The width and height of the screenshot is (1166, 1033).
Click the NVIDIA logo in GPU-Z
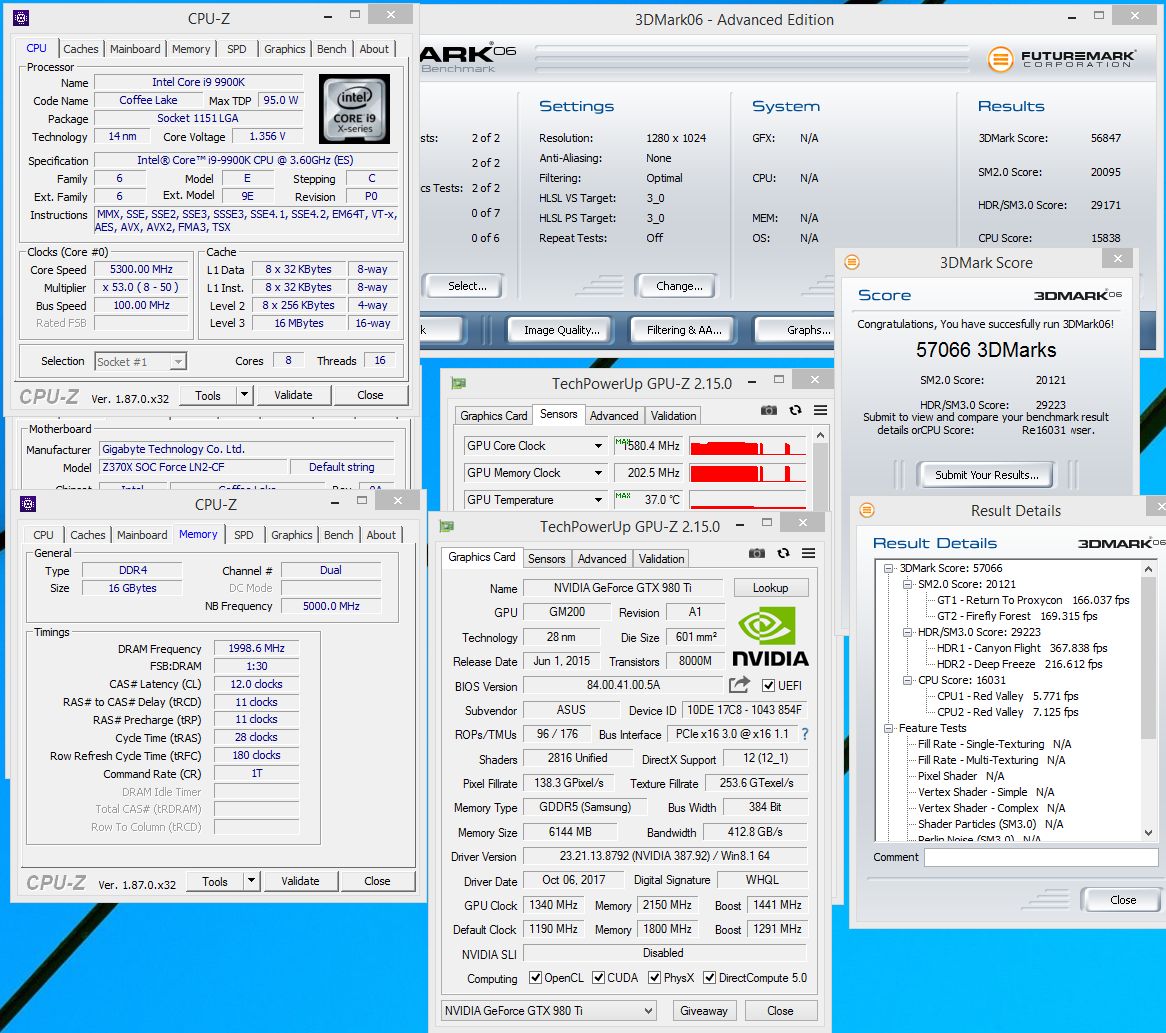770,637
